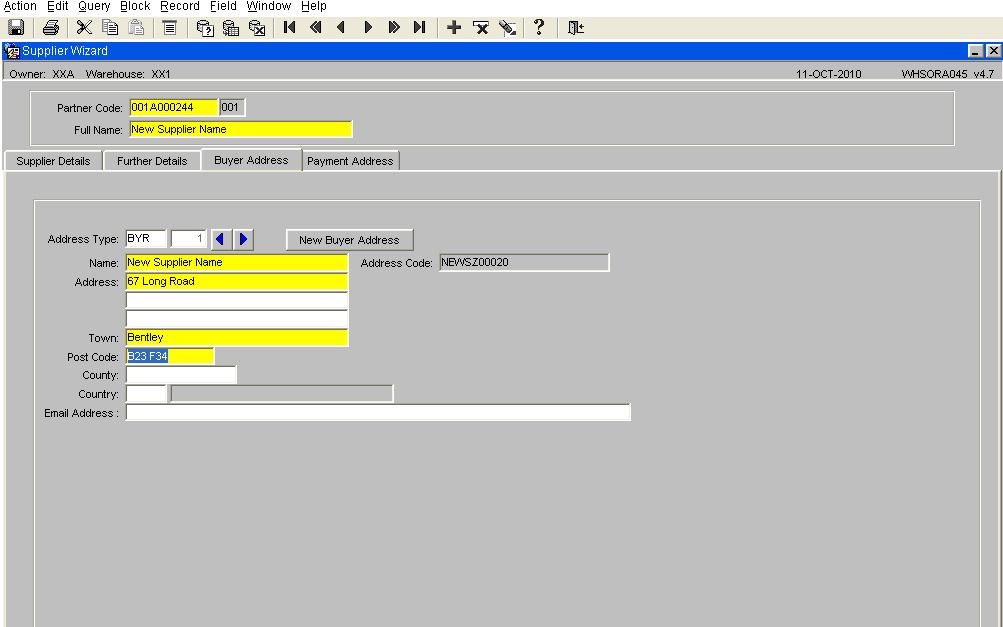Image resolution: width=1003 pixels, height=627 pixels.
Task: Click the Copy icon in toolbar
Action: 111,28
